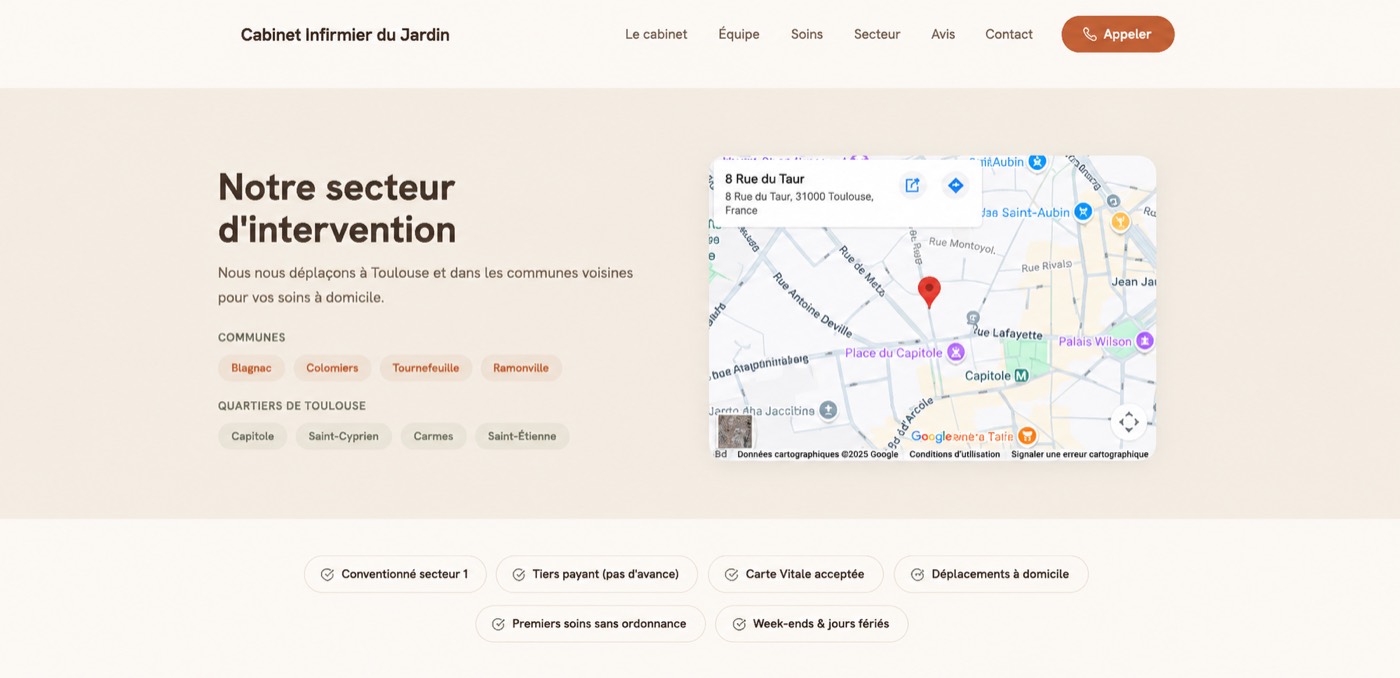Click Tiers payant (pas d'avance) badge
Screen dimensions: 1400x678
tap(597, 574)
